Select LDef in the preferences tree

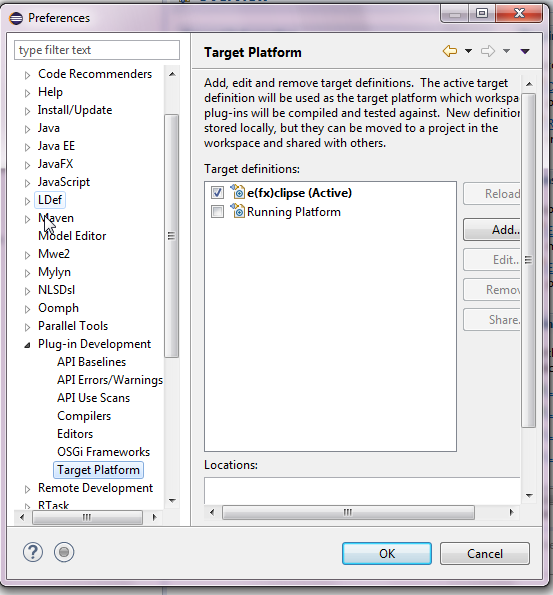(x=50, y=200)
